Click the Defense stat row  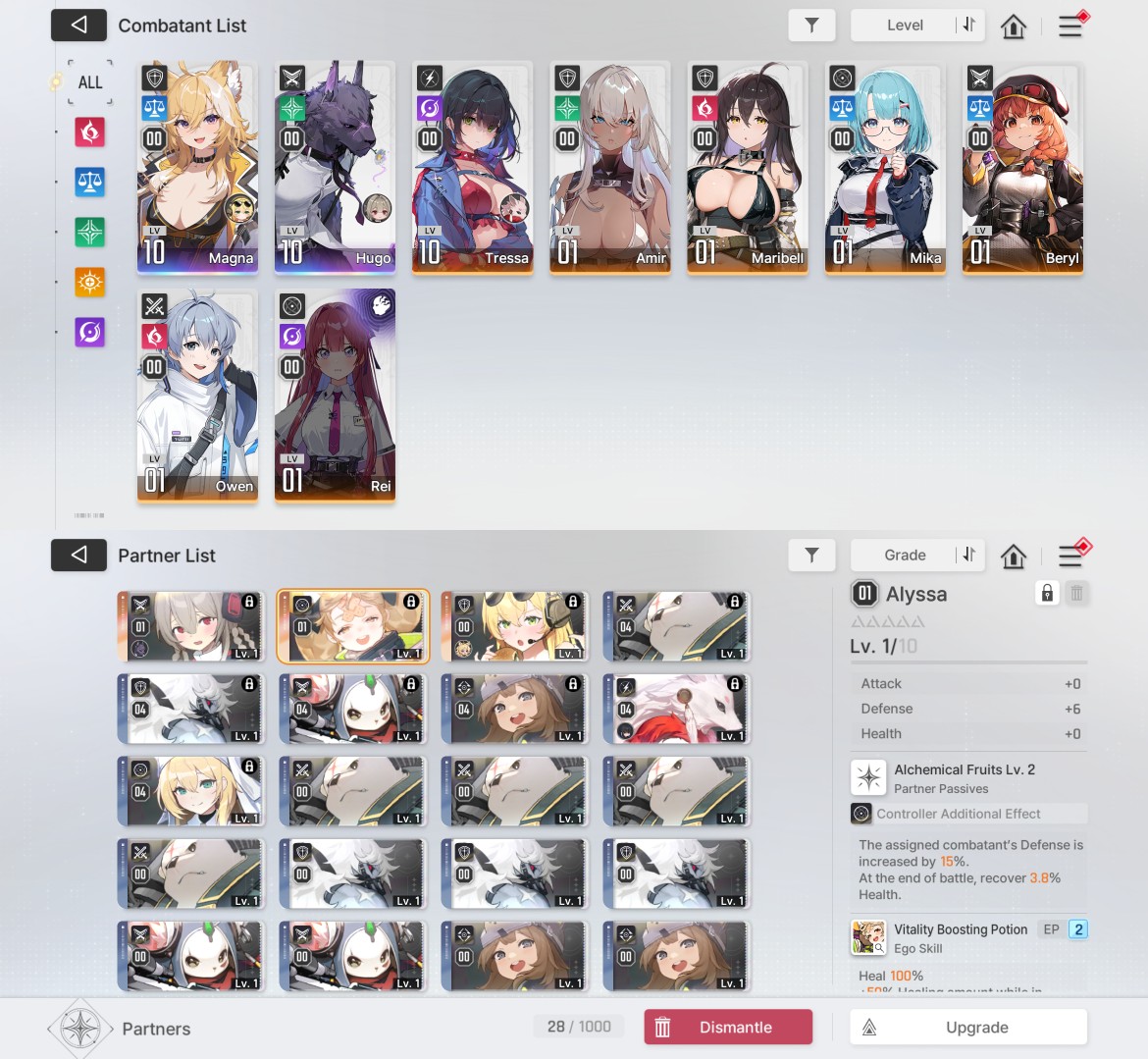(x=968, y=709)
